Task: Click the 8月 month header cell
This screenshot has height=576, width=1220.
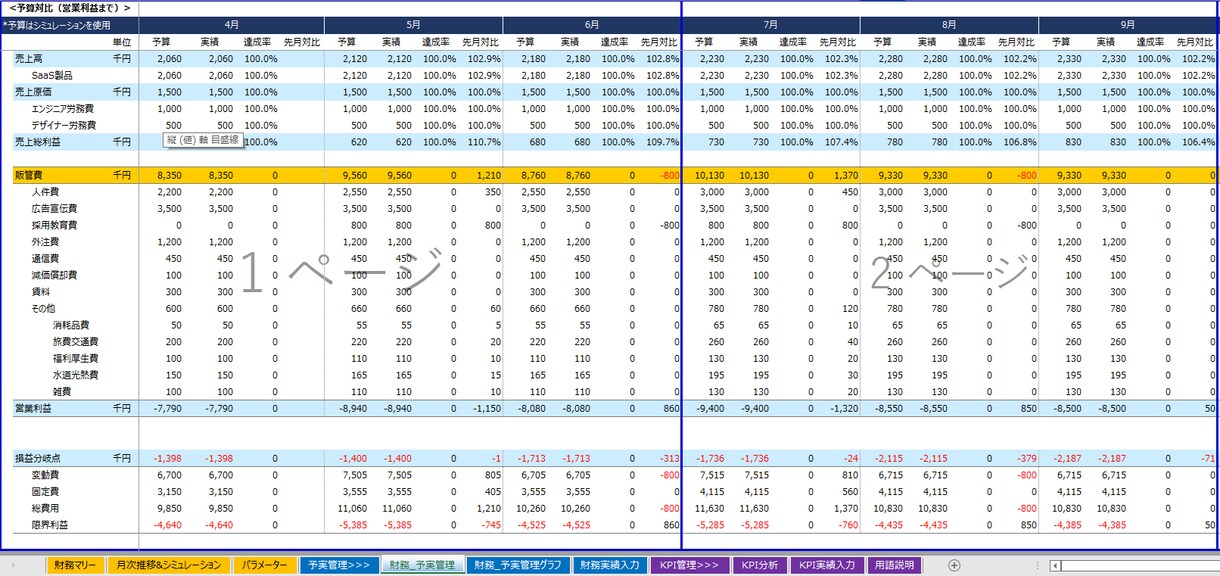Action: click(x=949, y=24)
